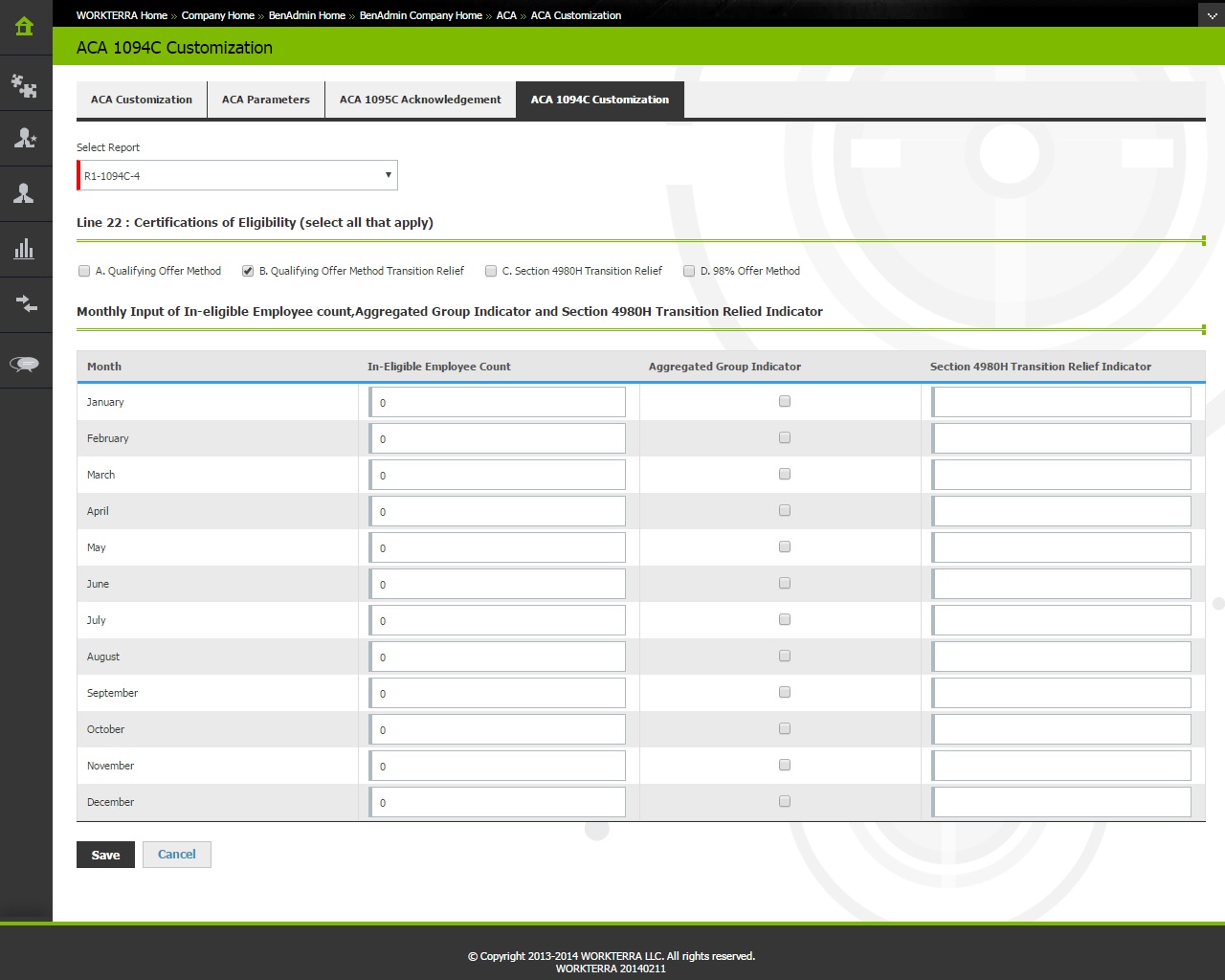The image size is (1225, 980).
Task: Click the person with star sidebar icon
Action: [x=25, y=139]
